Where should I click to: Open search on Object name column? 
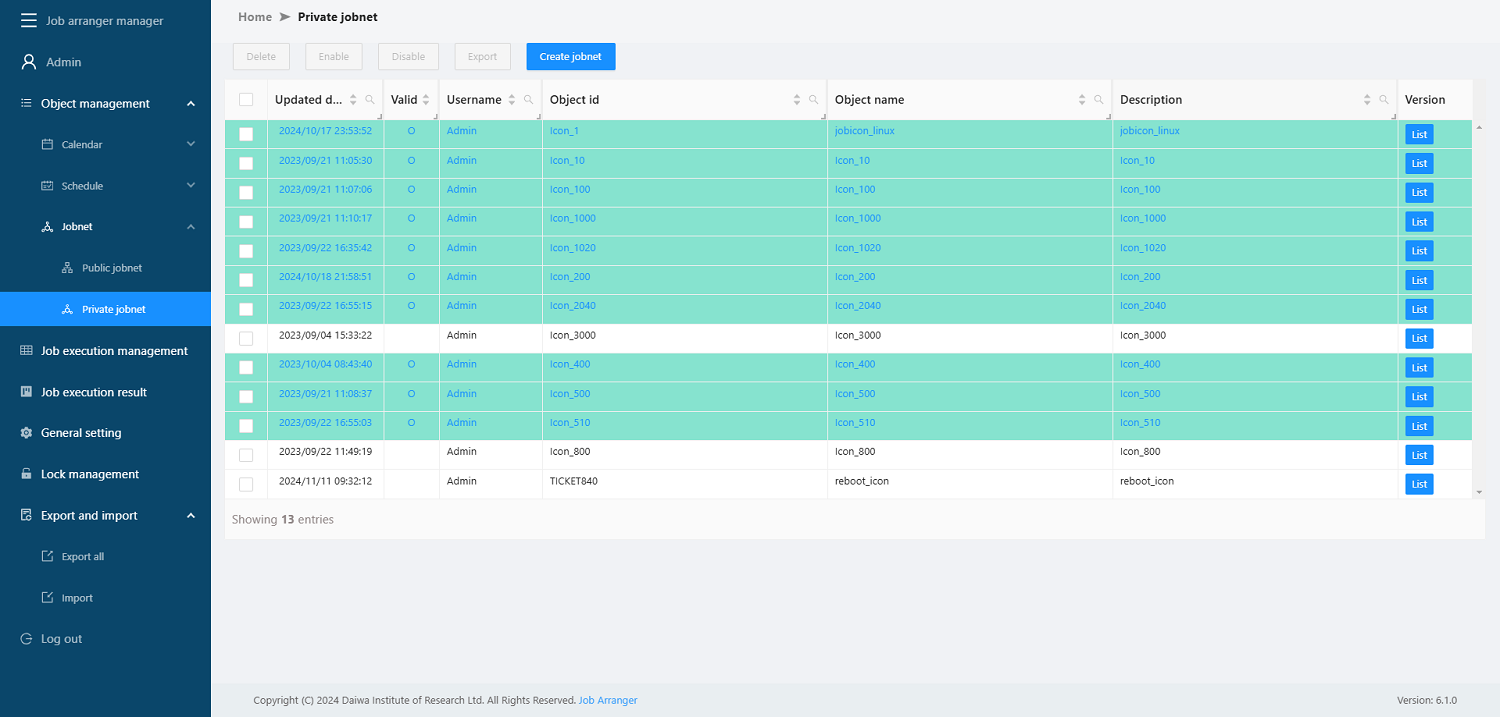click(x=1098, y=100)
